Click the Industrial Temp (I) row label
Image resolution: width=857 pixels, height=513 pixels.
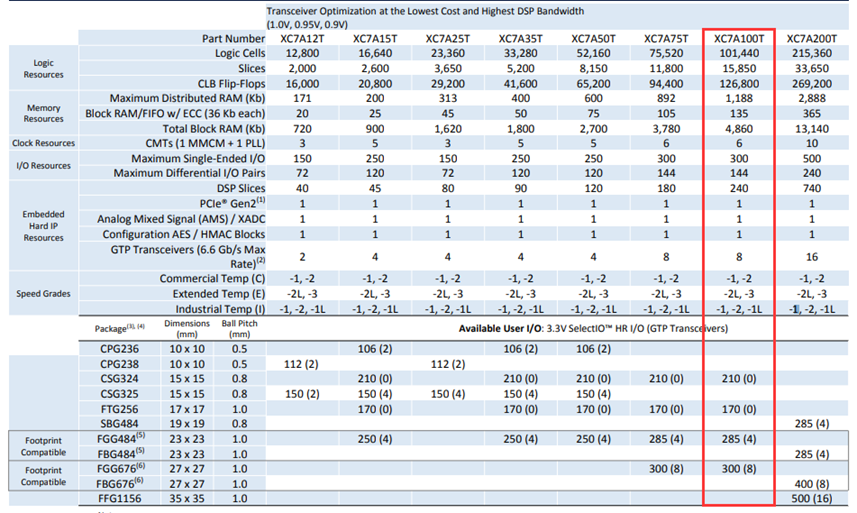[220, 309]
